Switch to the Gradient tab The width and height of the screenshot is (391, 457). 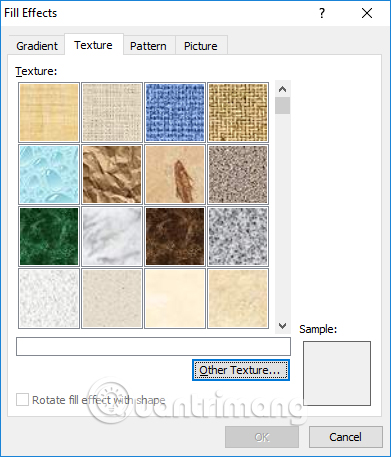37,46
